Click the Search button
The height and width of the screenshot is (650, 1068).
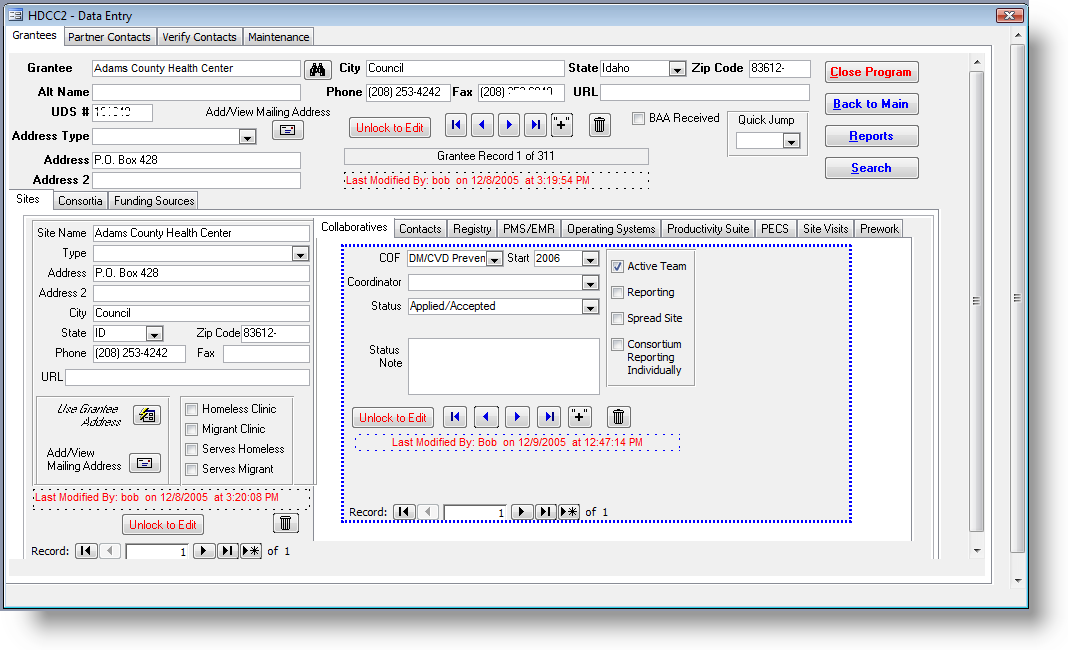871,168
